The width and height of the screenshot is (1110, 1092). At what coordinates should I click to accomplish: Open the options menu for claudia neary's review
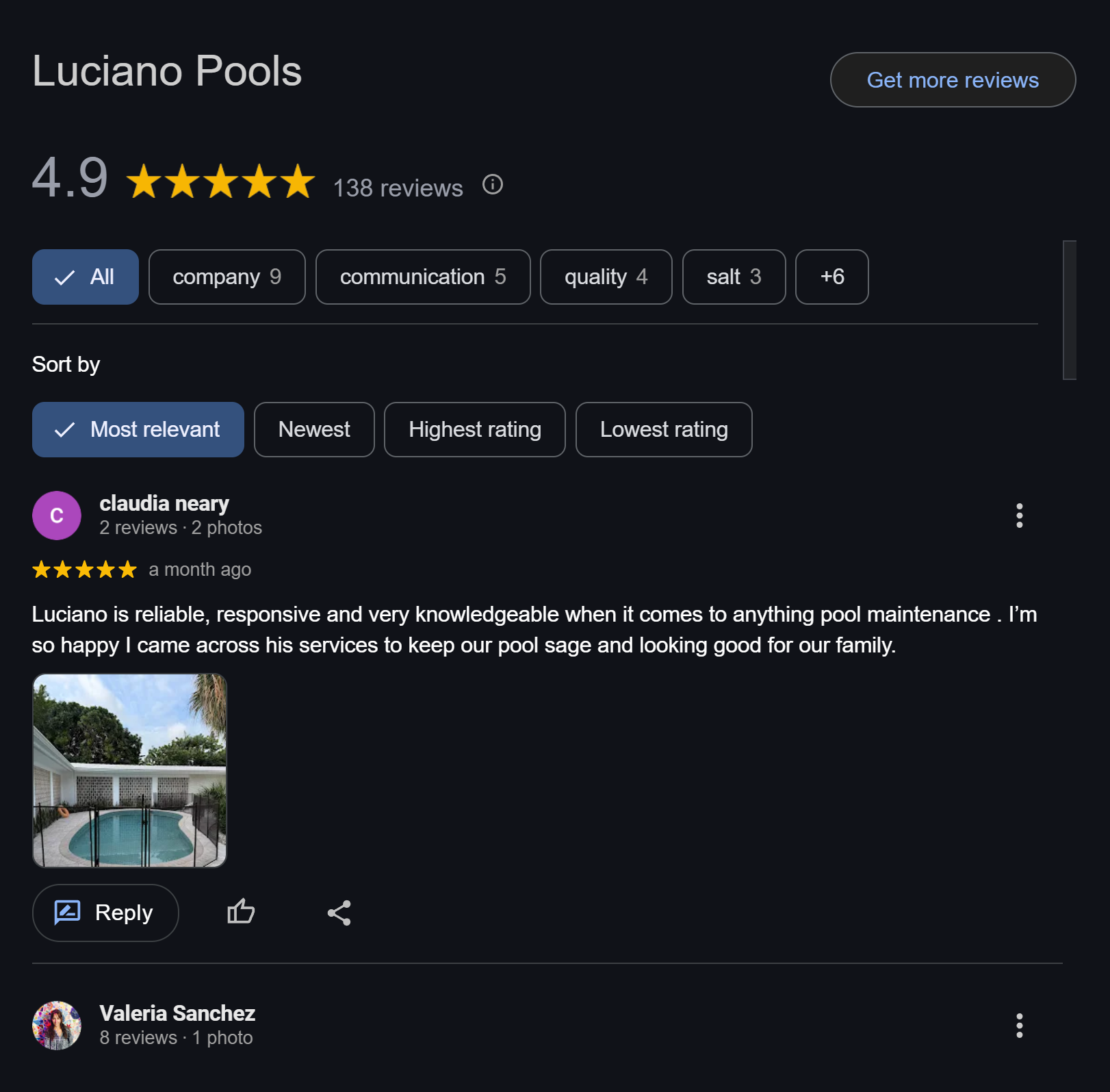pos(1019,516)
